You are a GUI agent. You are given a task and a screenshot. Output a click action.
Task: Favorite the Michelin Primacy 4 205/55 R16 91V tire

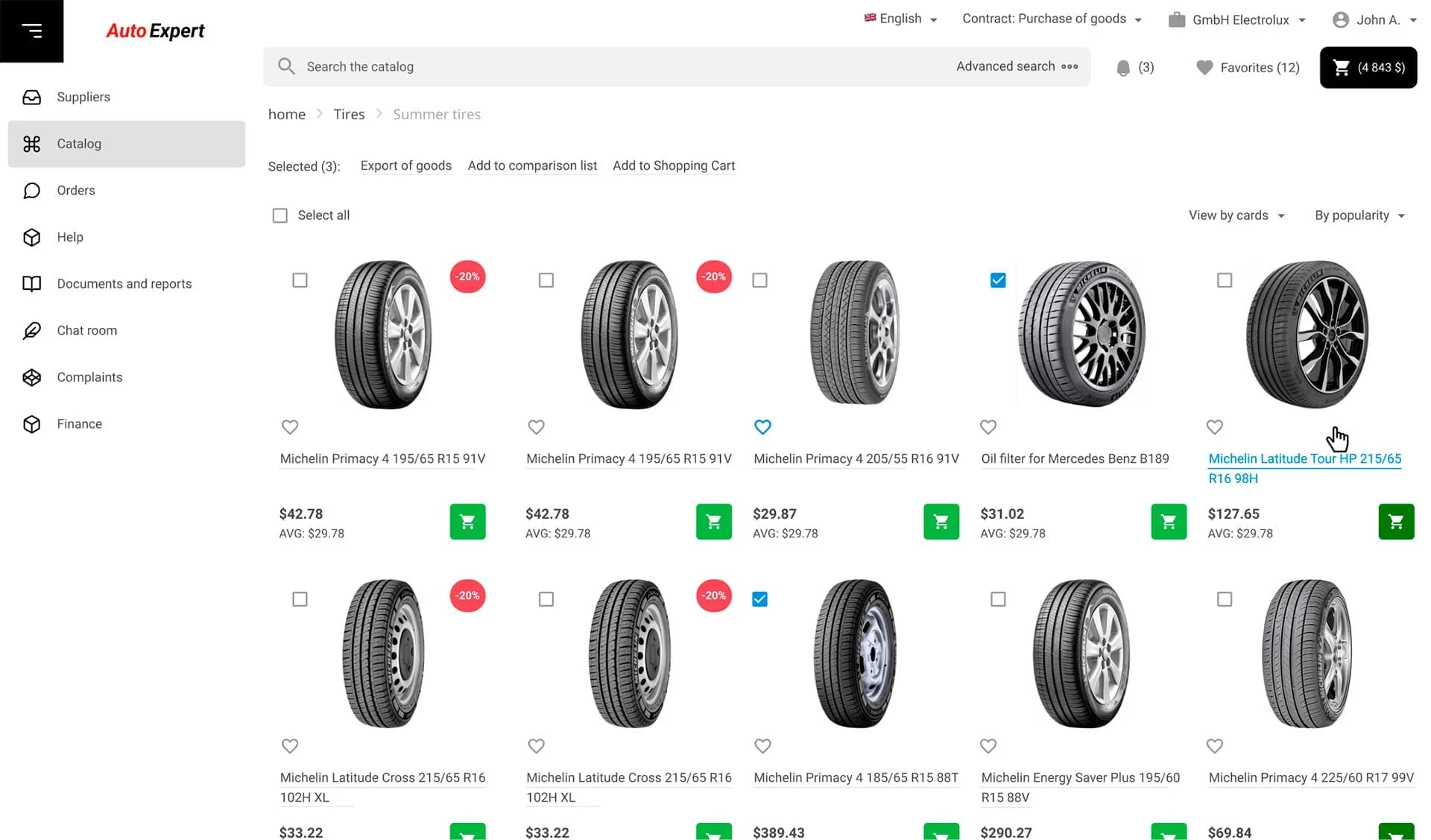(762, 427)
